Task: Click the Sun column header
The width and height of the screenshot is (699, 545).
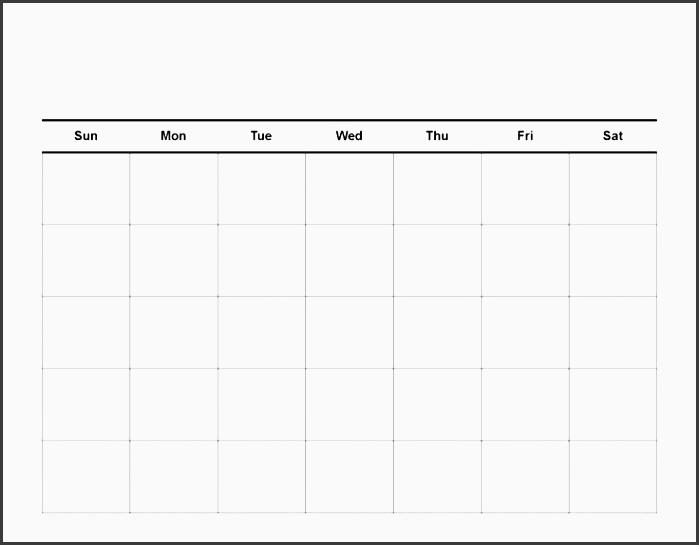Action: click(x=86, y=136)
